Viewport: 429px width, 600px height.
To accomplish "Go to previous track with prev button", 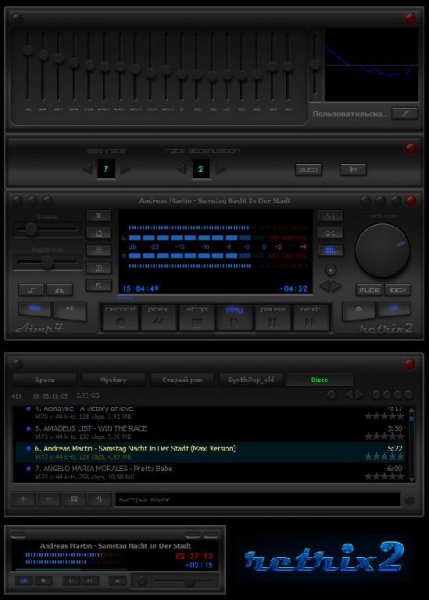I will point(158,317).
